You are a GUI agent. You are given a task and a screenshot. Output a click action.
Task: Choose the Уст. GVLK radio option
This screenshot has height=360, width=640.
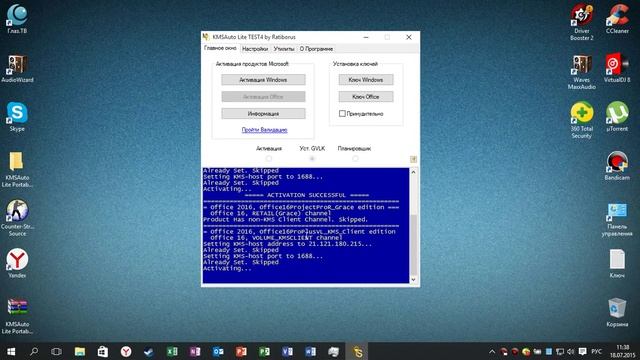pyautogui.click(x=312, y=158)
